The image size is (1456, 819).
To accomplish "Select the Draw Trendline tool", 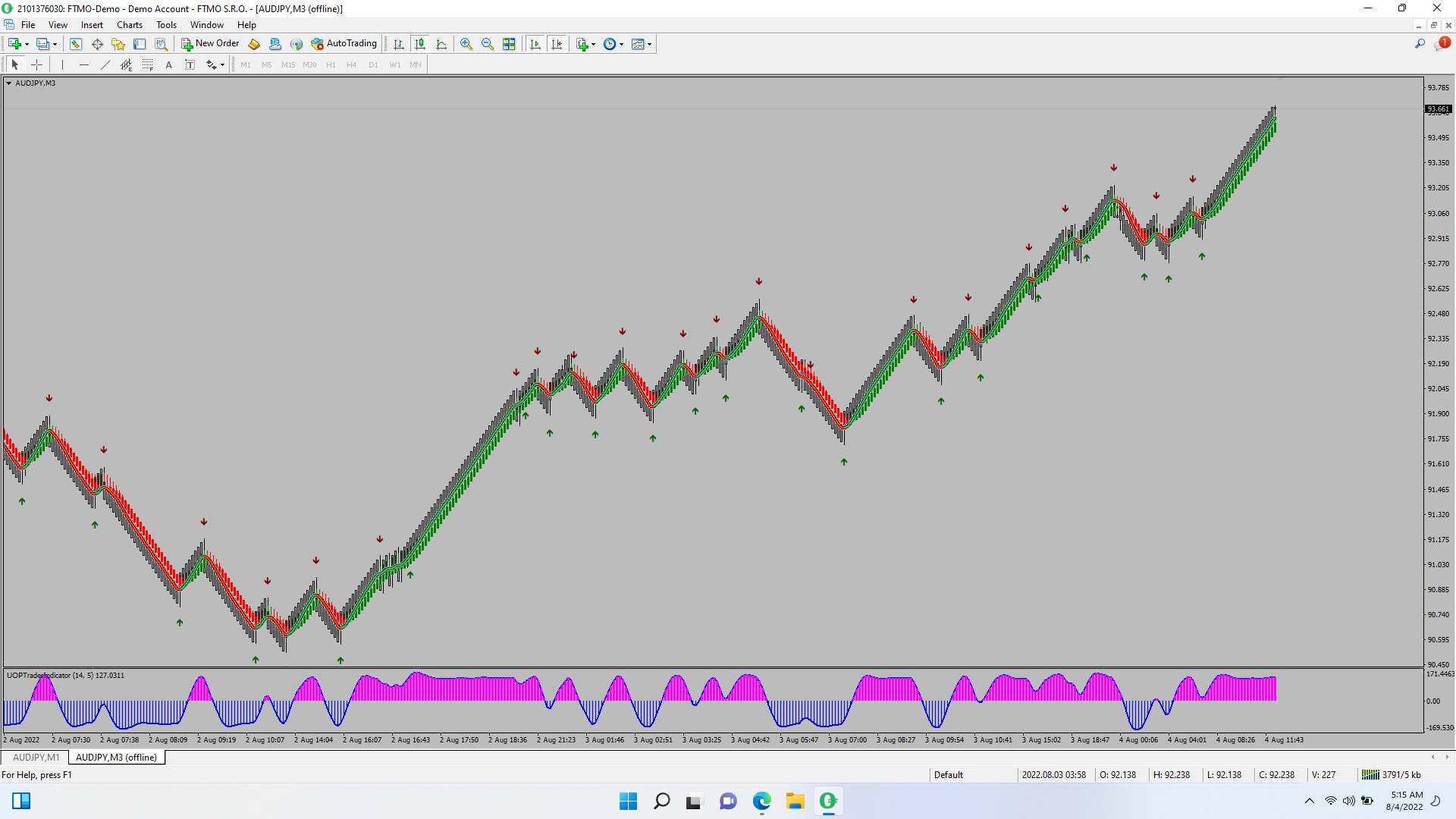I will click(x=105, y=65).
